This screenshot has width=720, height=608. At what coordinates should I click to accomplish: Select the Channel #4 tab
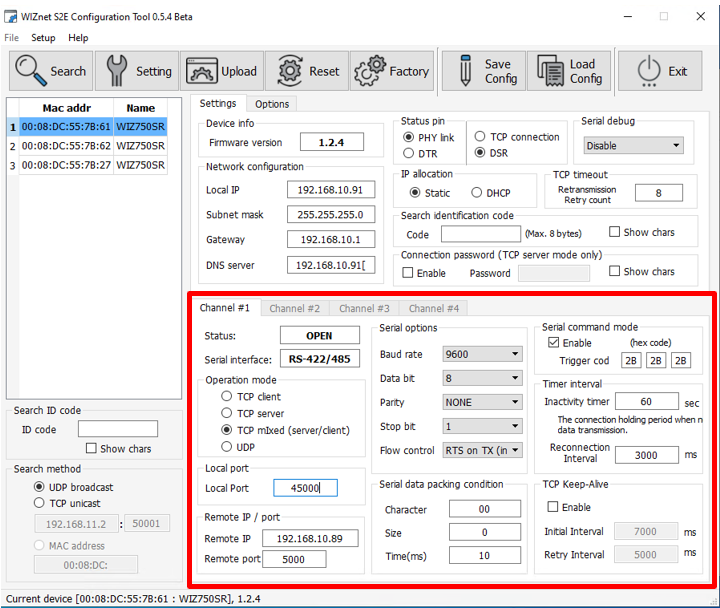434,308
